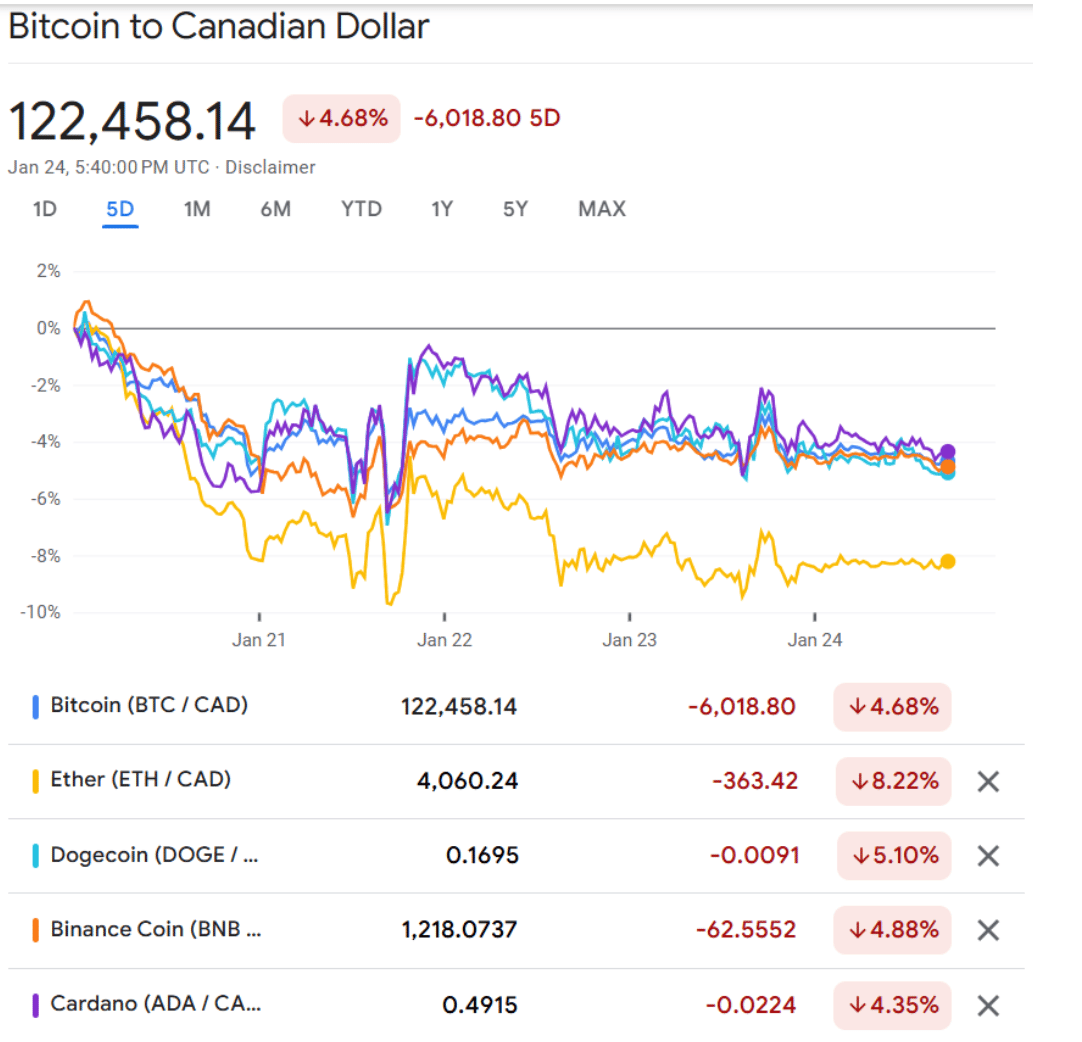This screenshot has height=1042, width=1082.
Task: Display the MAX time range
Action: click(x=602, y=209)
